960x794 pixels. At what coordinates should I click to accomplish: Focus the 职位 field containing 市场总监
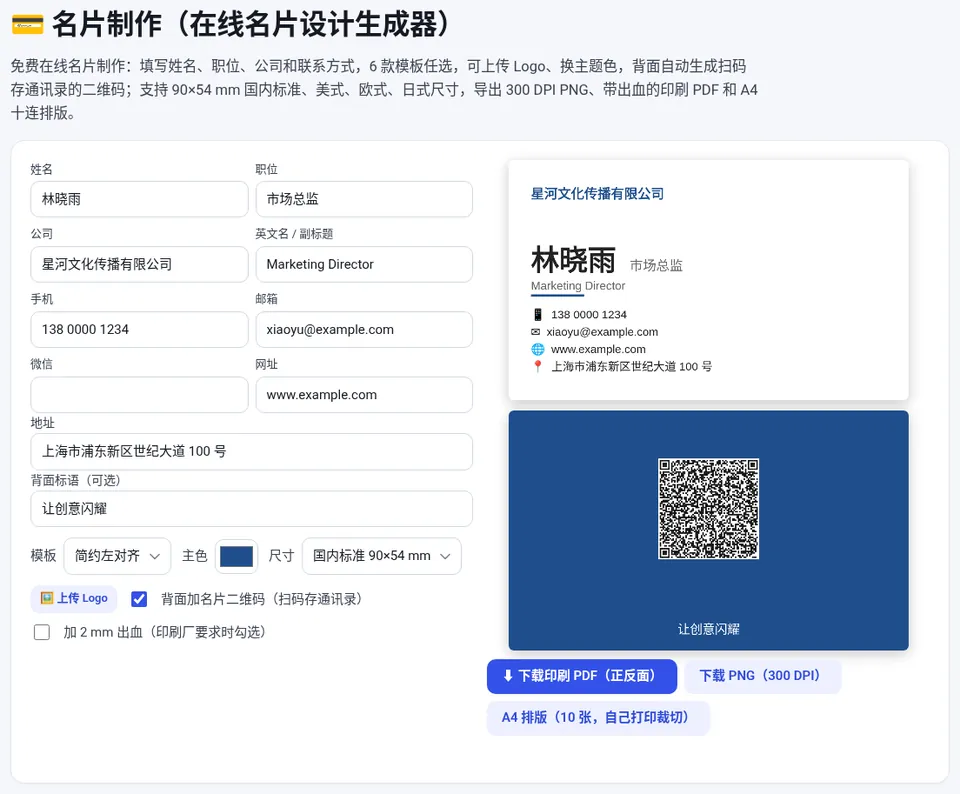[364, 199]
